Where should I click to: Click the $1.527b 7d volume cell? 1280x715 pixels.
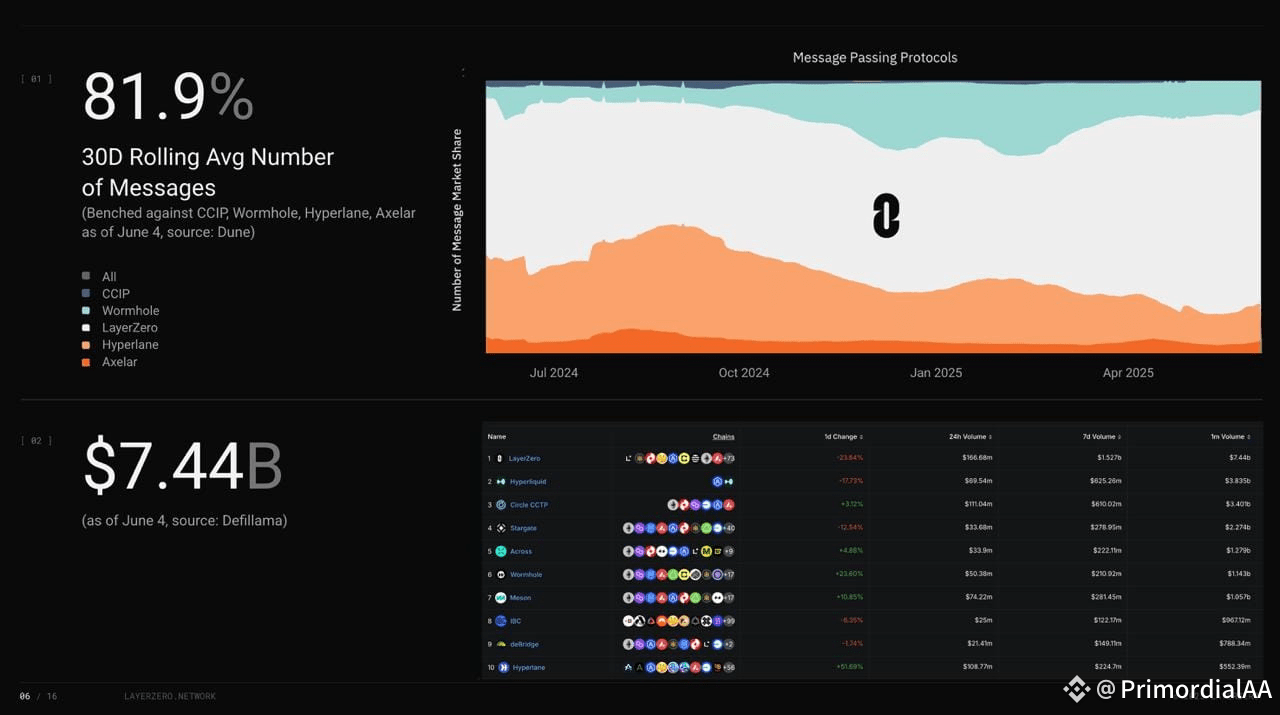[x=1107, y=458]
